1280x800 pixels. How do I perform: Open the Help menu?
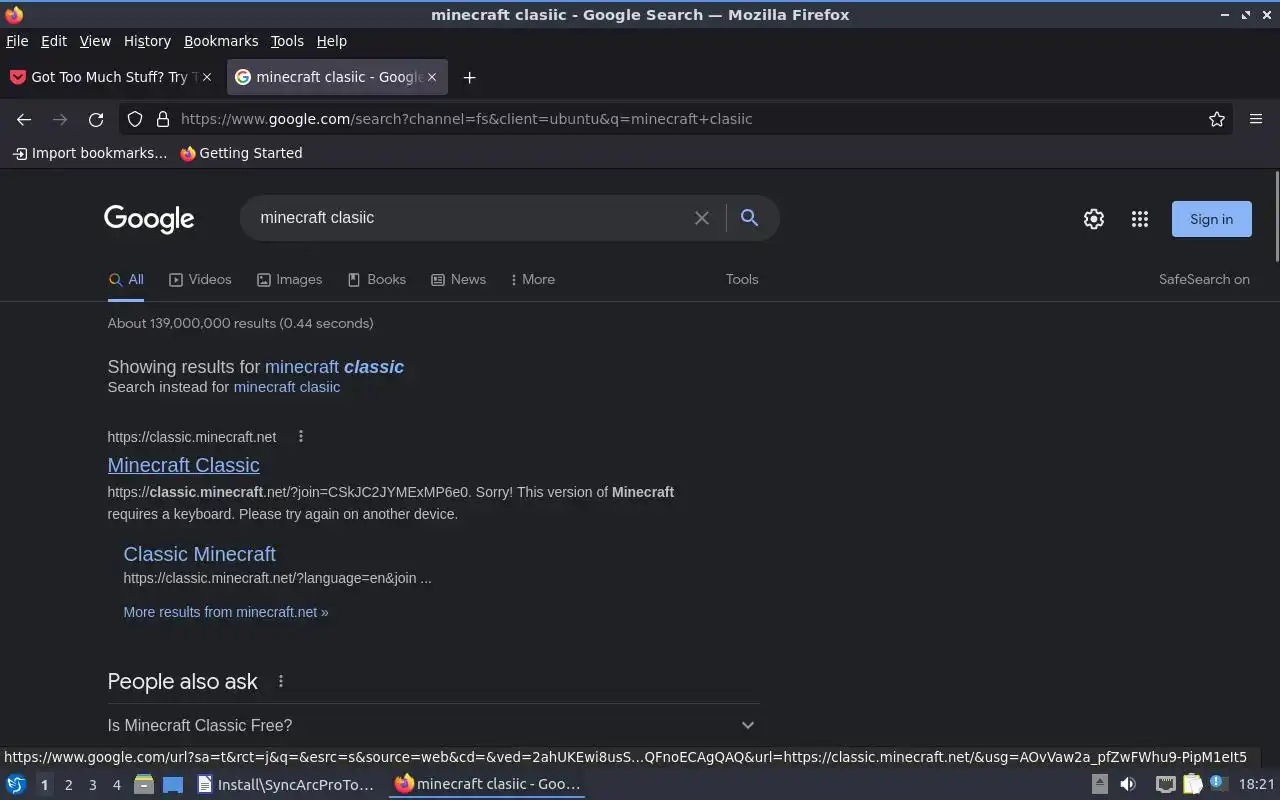tap(332, 41)
